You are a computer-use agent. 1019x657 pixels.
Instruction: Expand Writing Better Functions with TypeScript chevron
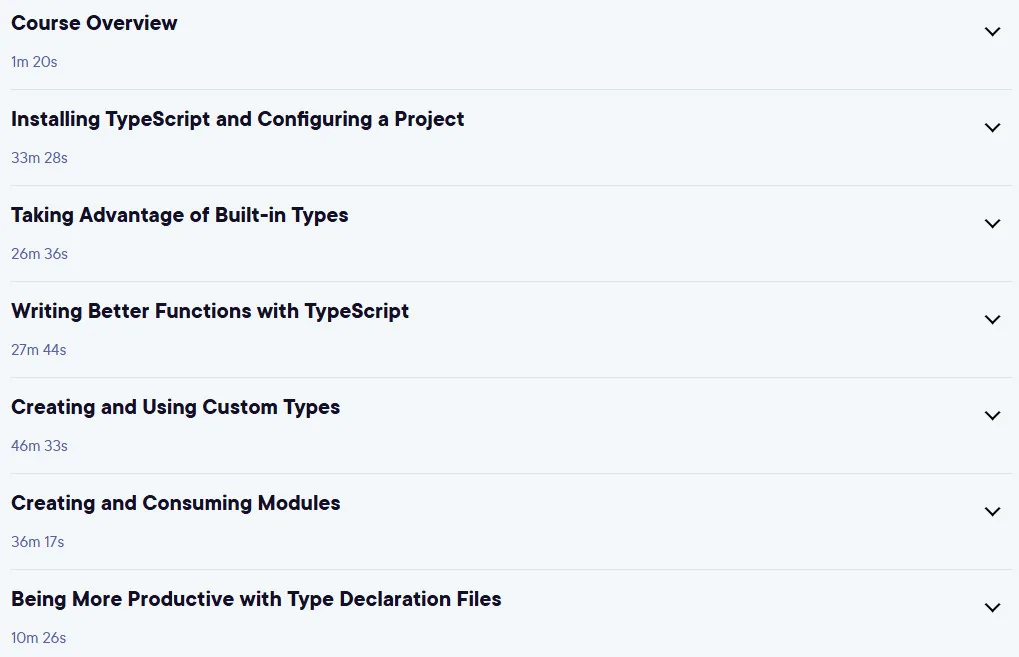pyautogui.click(x=992, y=320)
